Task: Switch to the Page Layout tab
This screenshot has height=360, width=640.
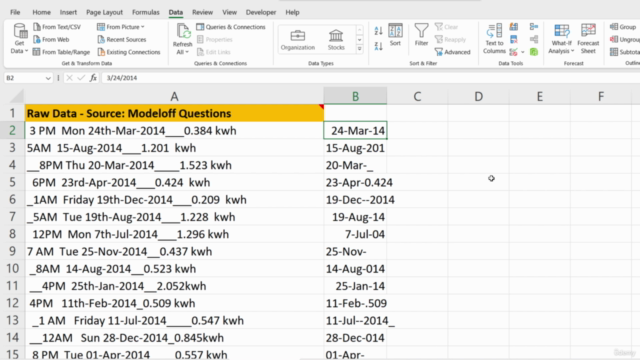Action: pyautogui.click(x=104, y=12)
